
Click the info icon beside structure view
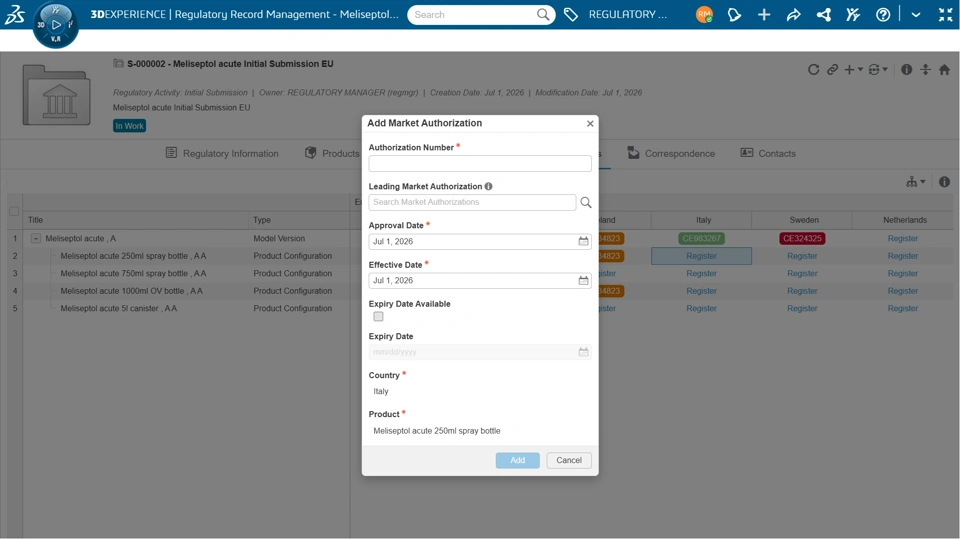click(944, 182)
